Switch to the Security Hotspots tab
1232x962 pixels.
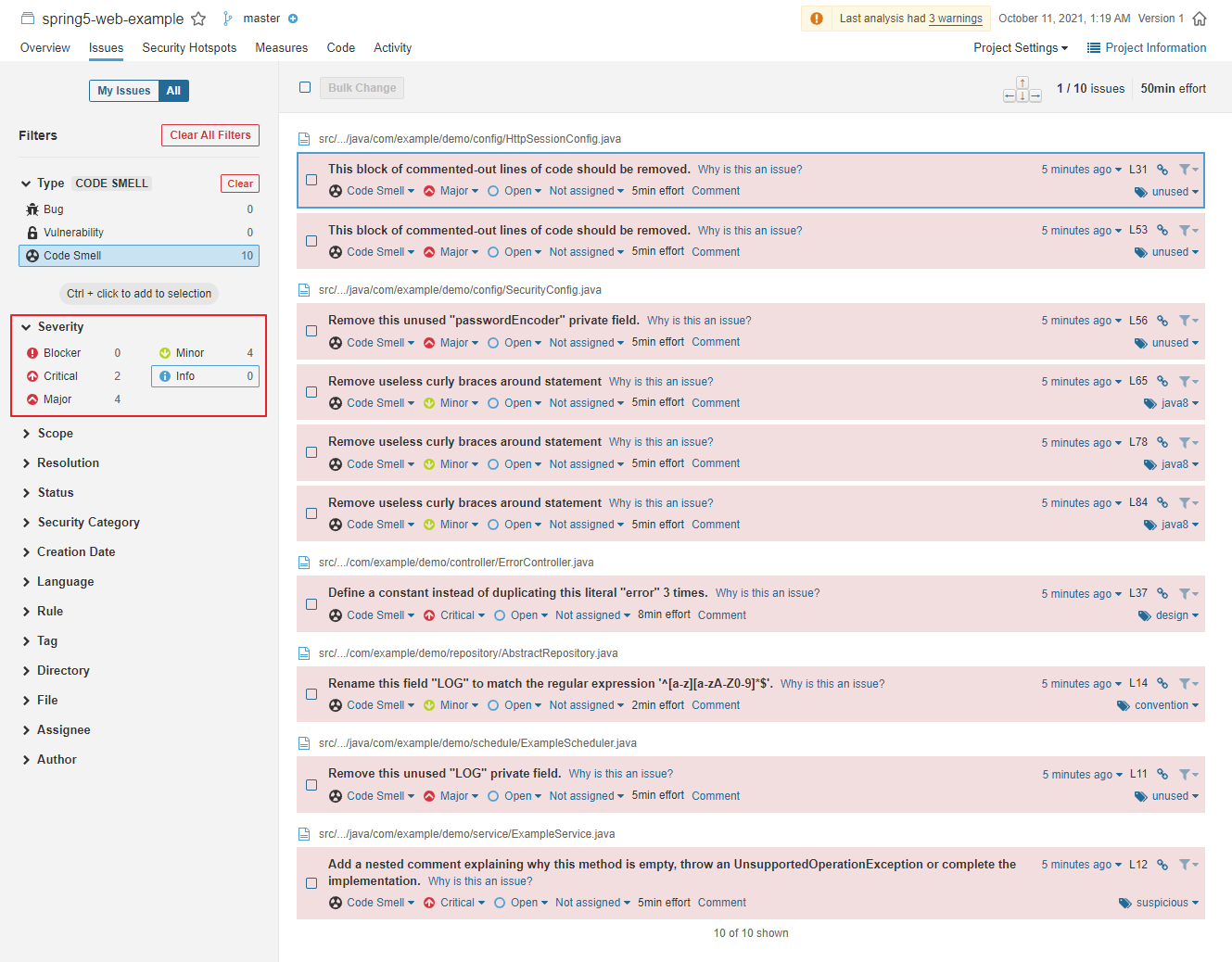[x=189, y=48]
